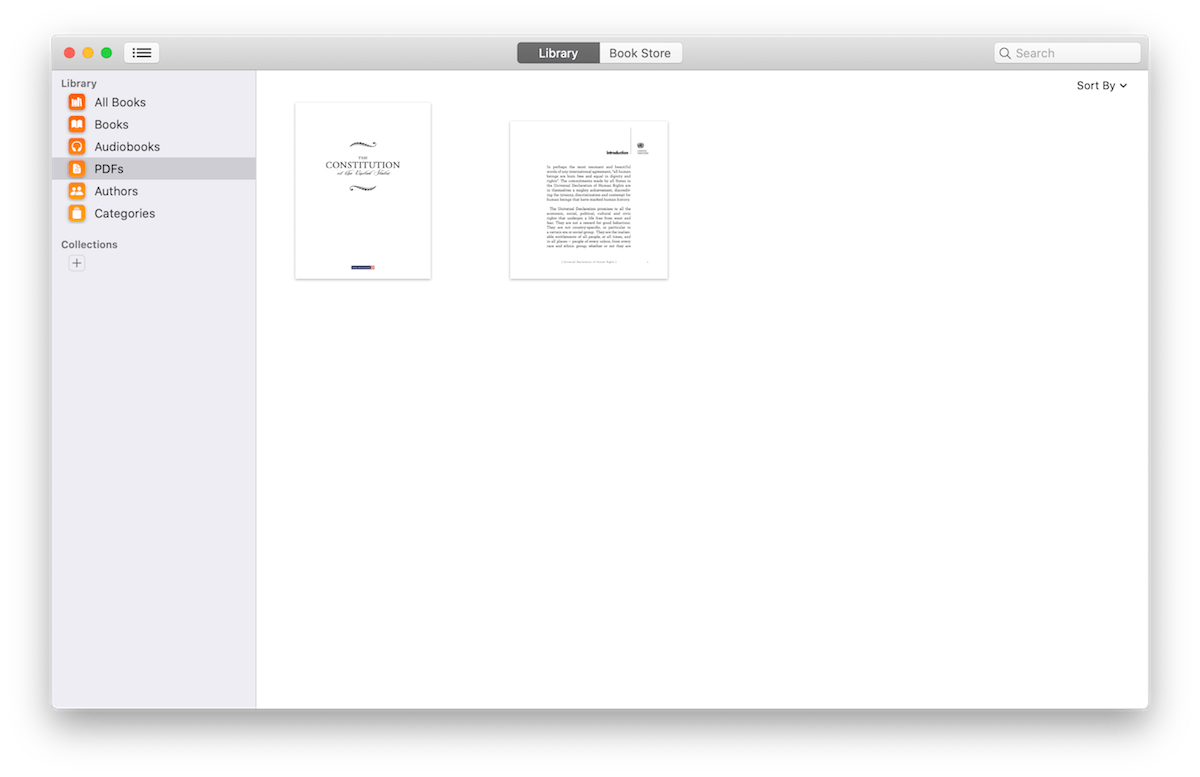Select the All Books sidebar icon
Viewport: 1200px width, 777px height.
point(77,102)
